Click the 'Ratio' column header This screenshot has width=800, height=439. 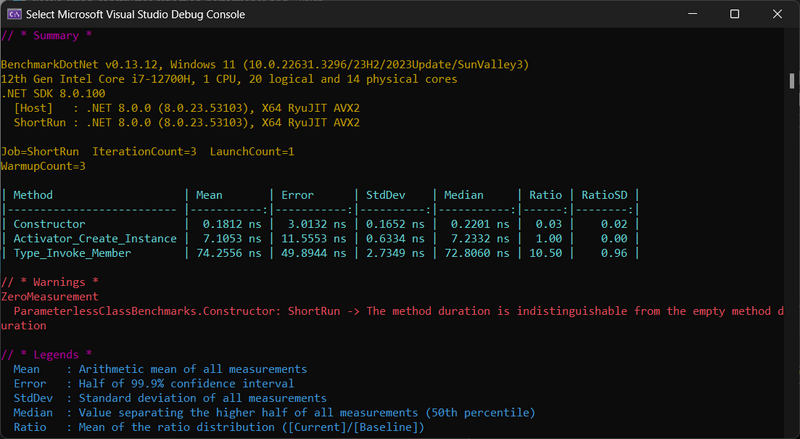coord(545,195)
